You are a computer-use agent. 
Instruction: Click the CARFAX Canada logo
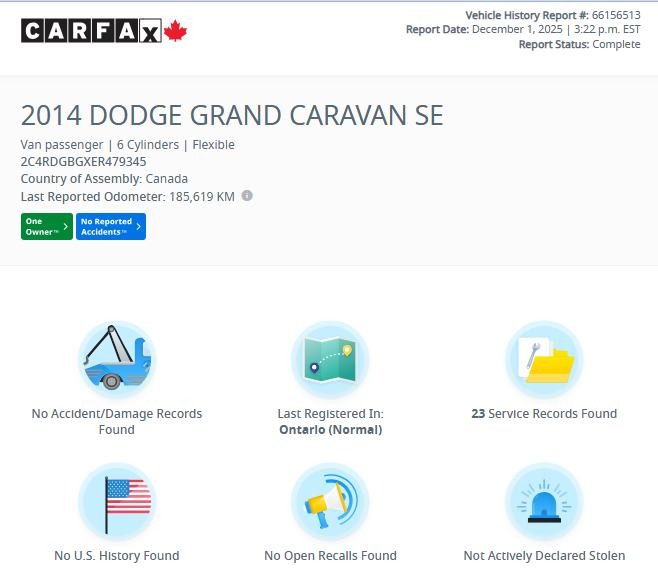click(104, 31)
